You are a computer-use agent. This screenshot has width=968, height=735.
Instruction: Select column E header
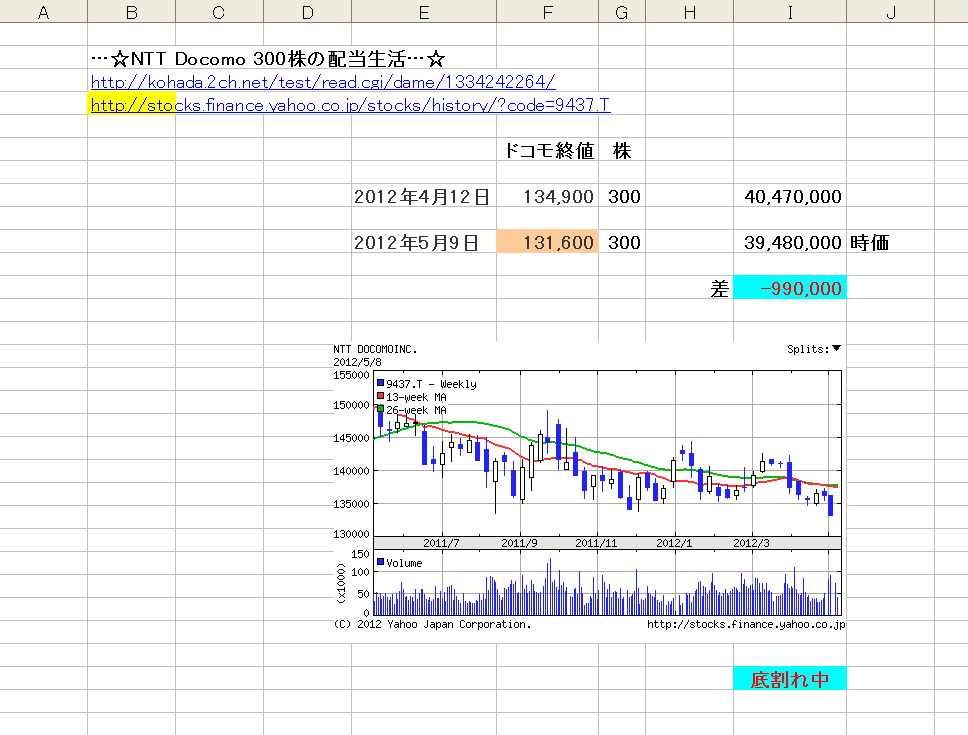[424, 12]
